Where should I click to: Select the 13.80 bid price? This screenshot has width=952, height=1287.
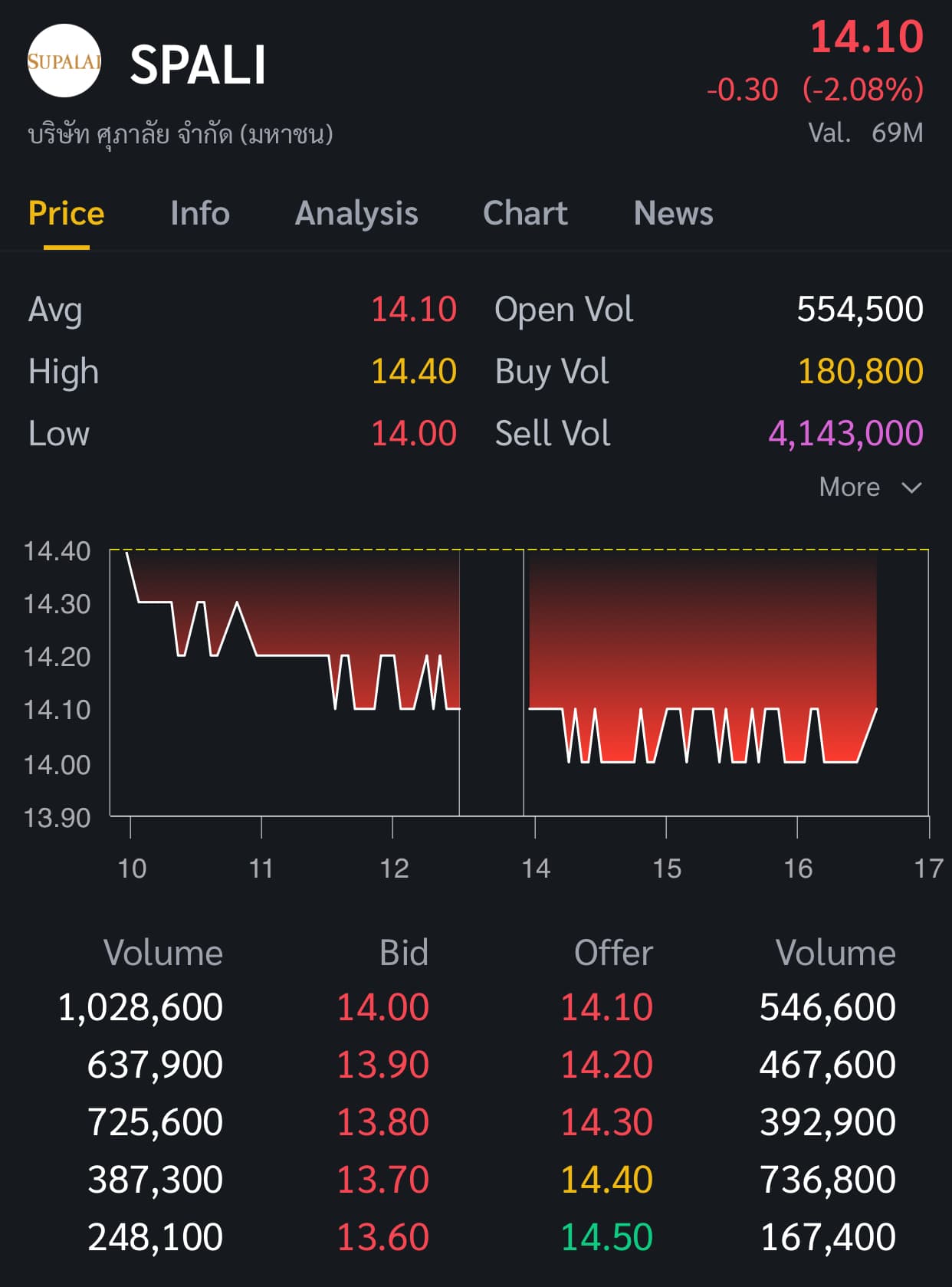[x=383, y=1122]
